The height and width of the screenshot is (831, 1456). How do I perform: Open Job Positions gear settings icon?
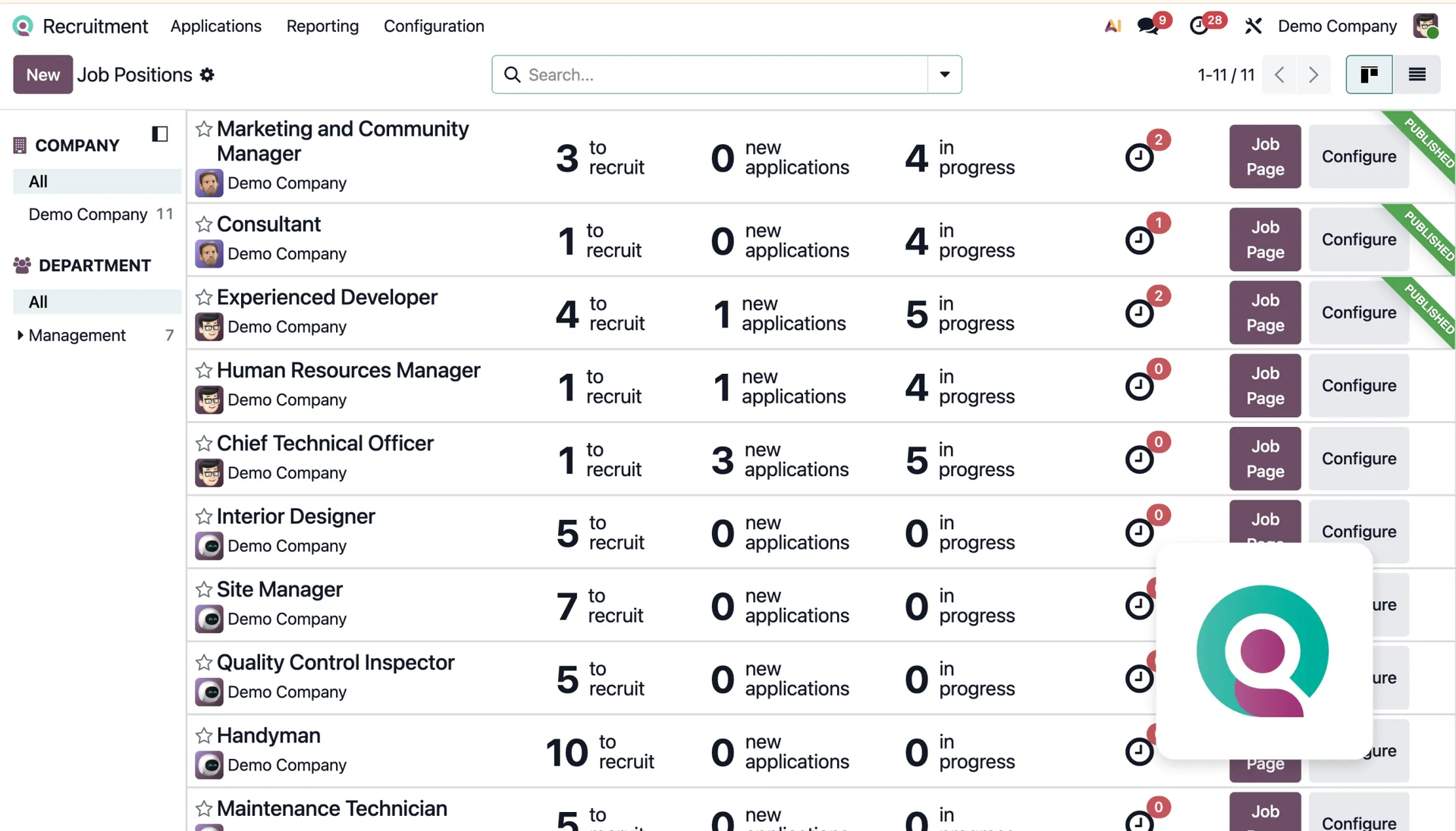pos(207,75)
